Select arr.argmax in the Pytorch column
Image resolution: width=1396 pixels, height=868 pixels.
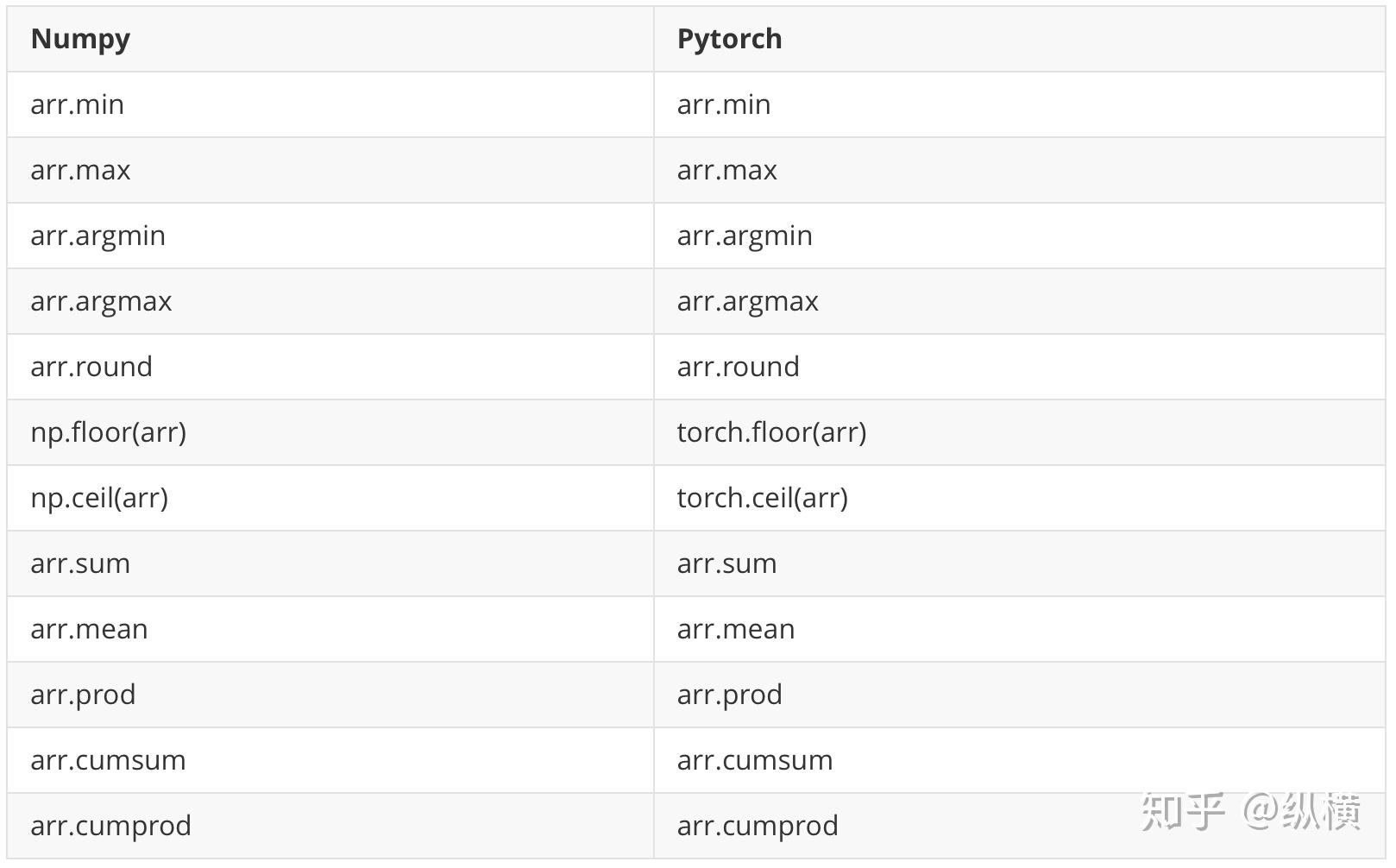coord(747,301)
